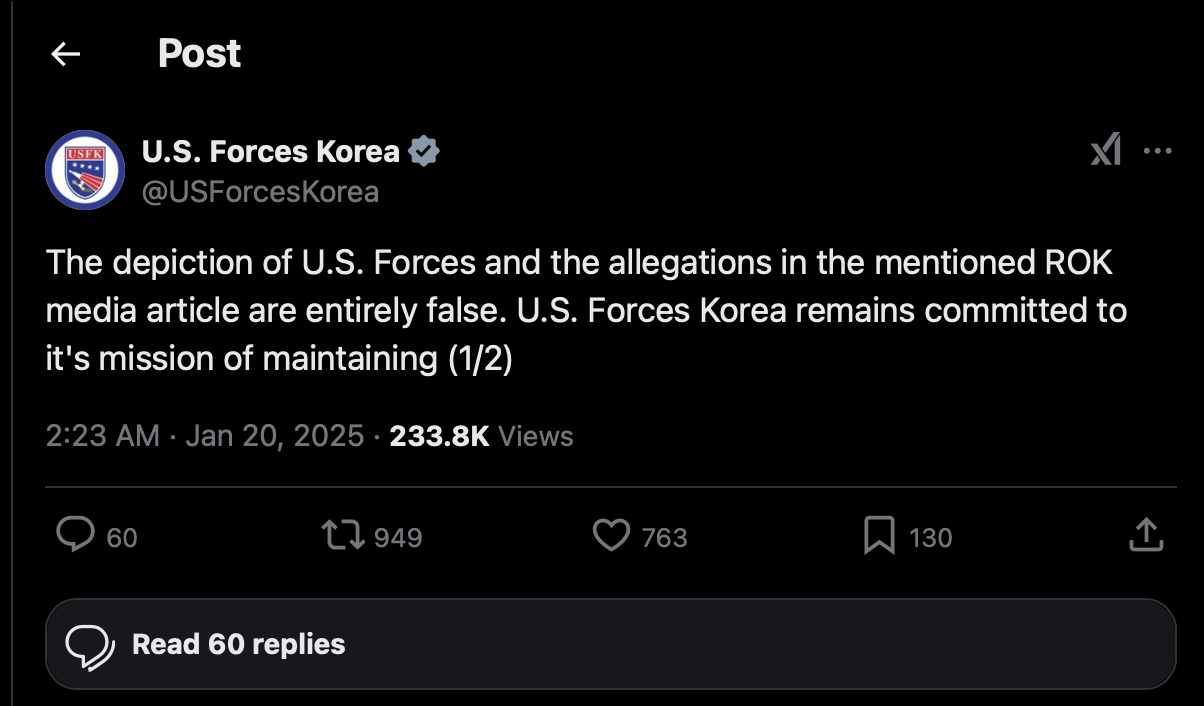Open the USFK profile avatar
1204x706 pixels.
[x=85, y=170]
